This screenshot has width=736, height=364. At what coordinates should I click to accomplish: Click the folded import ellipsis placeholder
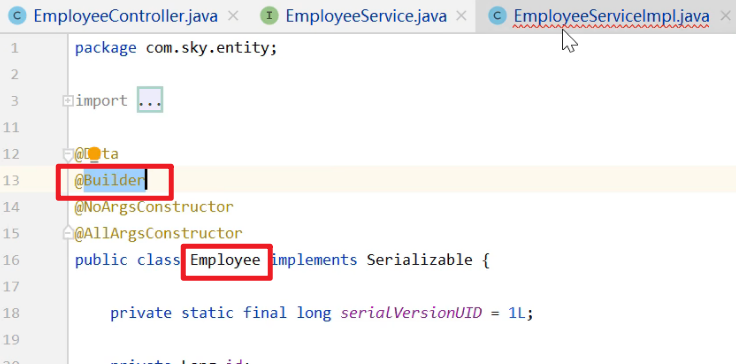(x=150, y=100)
